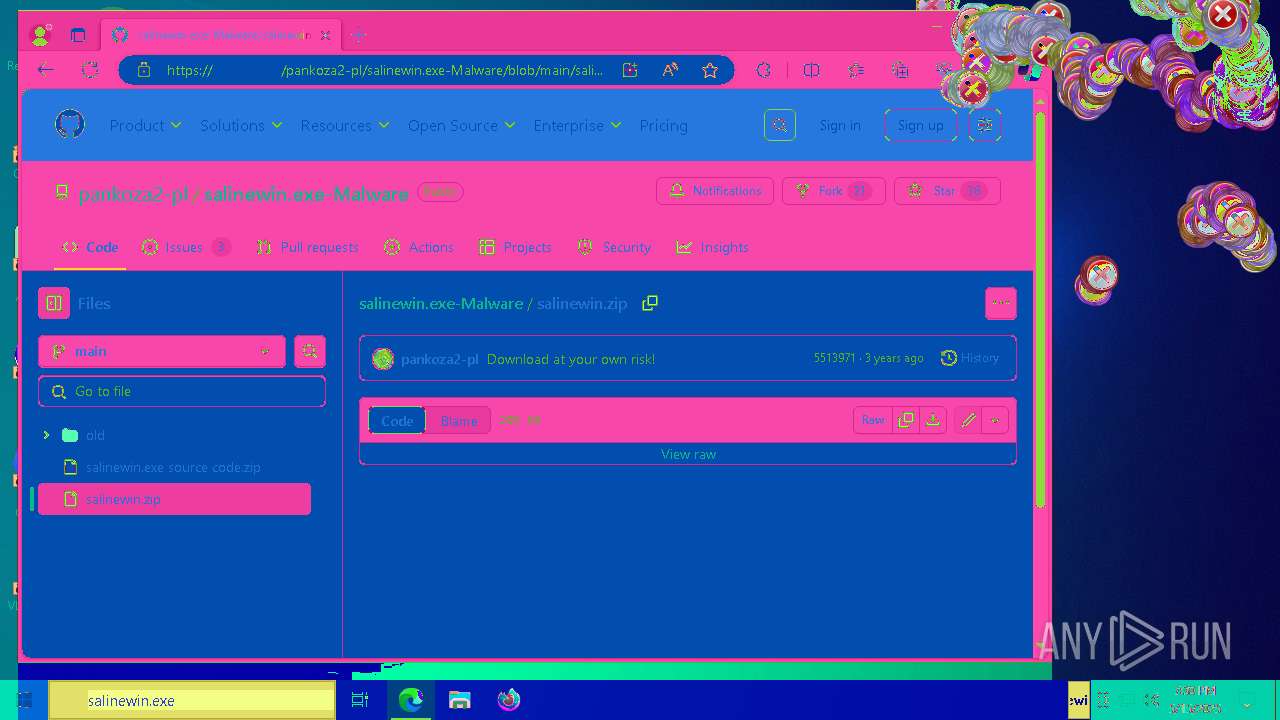Open the Notifications button

(x=715, y=191)
